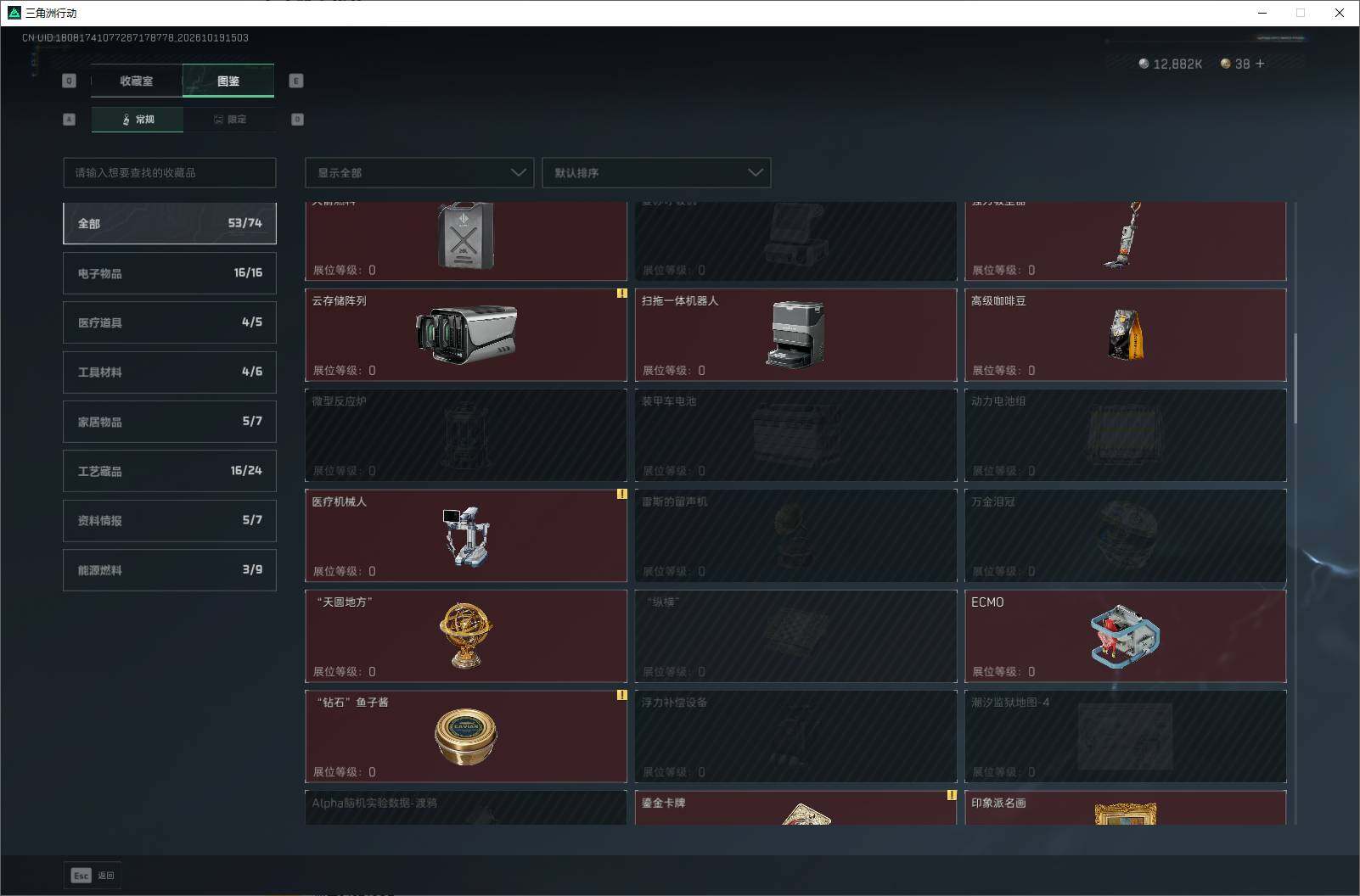Filter by 工艺藏品 category
Screen dimensions: 1360x896
170,471
